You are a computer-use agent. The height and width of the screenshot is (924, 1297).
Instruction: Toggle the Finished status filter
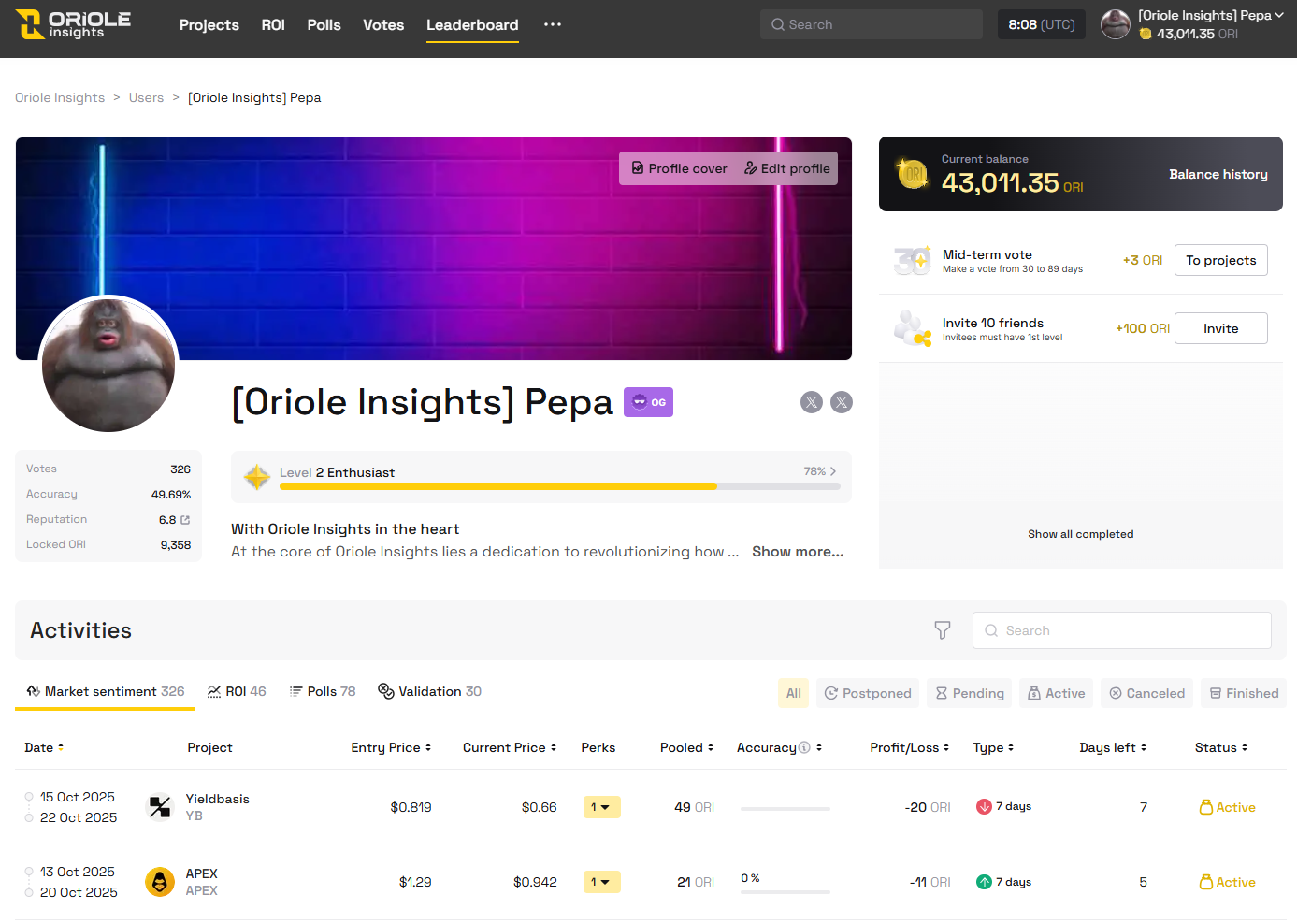coord(1243,693)
